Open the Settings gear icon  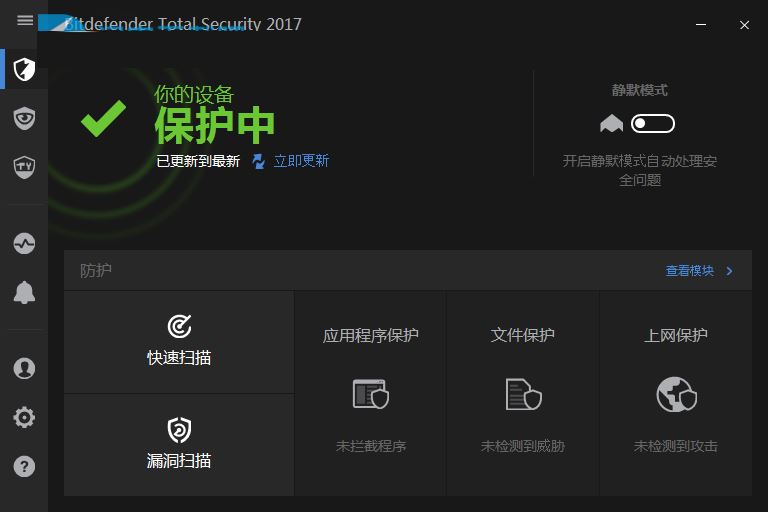[x=24, y=417]
